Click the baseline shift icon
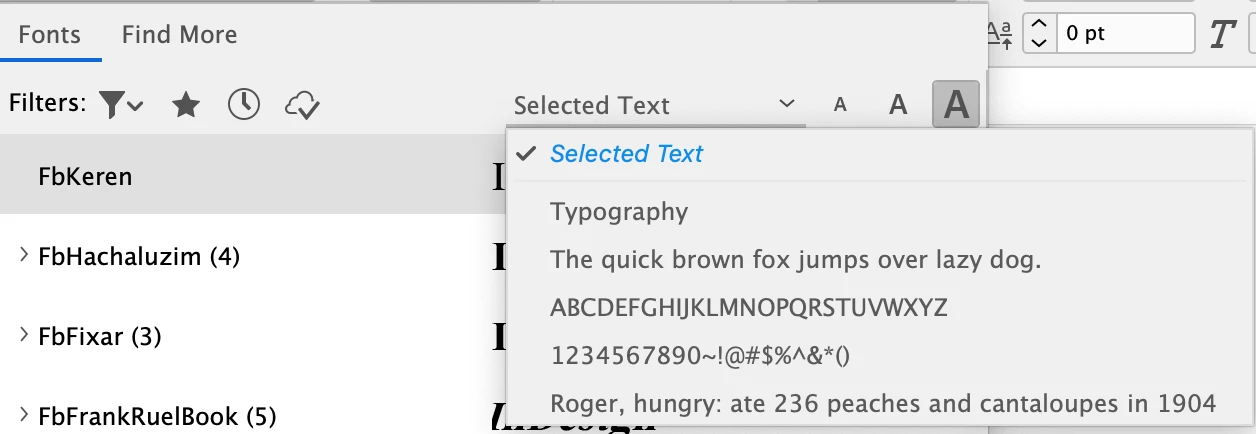This screenshot has width=1256, height=434. pos(1000,33)
